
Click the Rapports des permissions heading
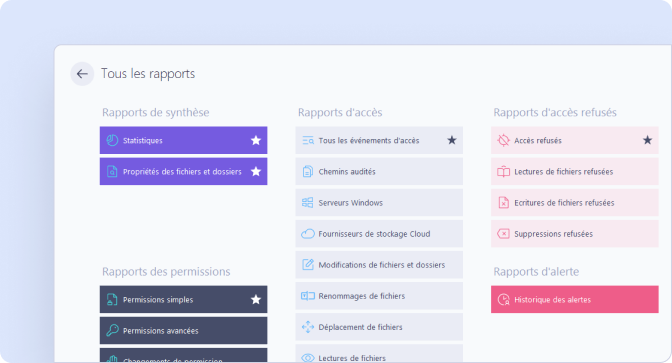166,272
